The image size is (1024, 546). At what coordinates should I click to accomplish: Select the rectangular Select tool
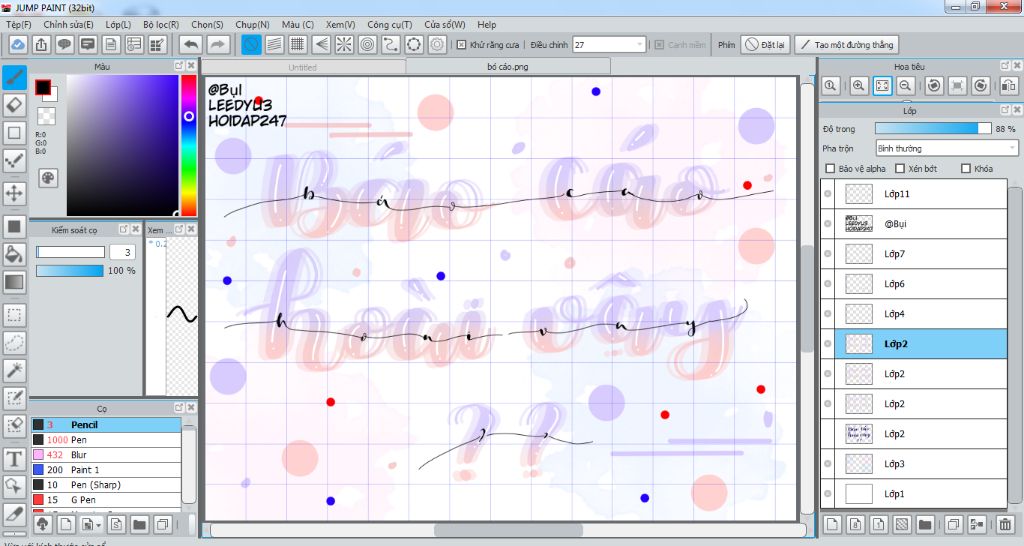(x=14, y=315)
